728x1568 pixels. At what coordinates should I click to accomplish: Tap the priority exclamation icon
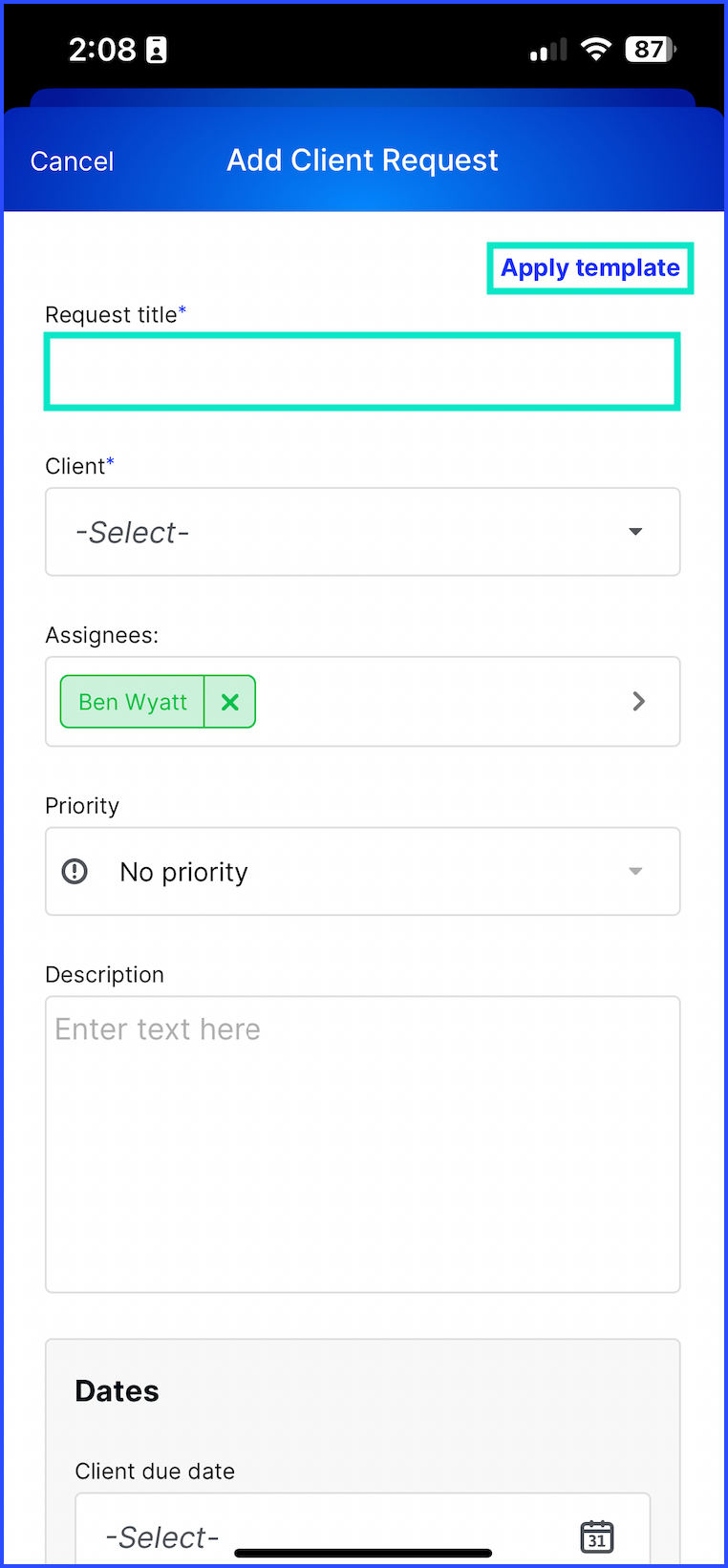click(x=75, y=871)
